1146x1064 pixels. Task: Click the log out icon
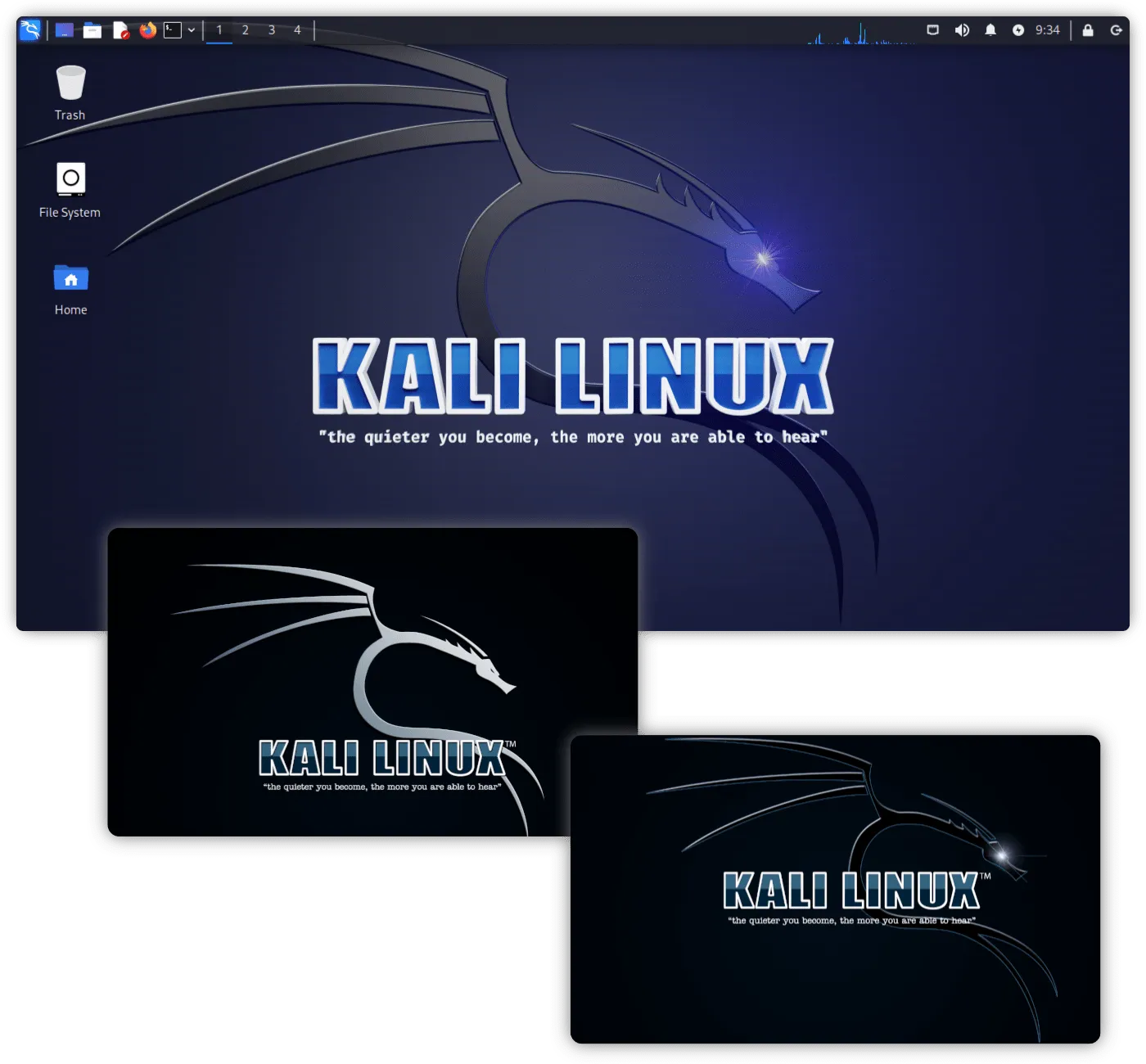1116,30
